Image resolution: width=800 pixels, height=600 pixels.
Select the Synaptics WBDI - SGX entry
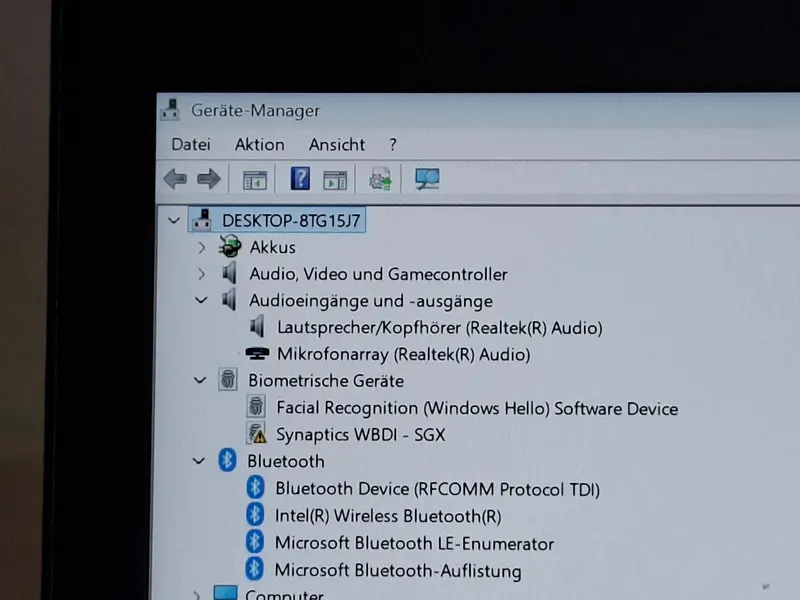360,435
